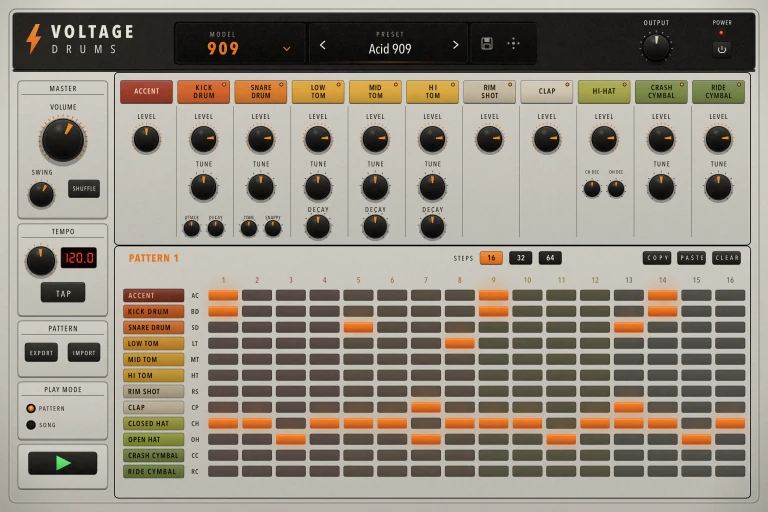Click the Accent Level knob
768x512 pixels.
point(146,139)
